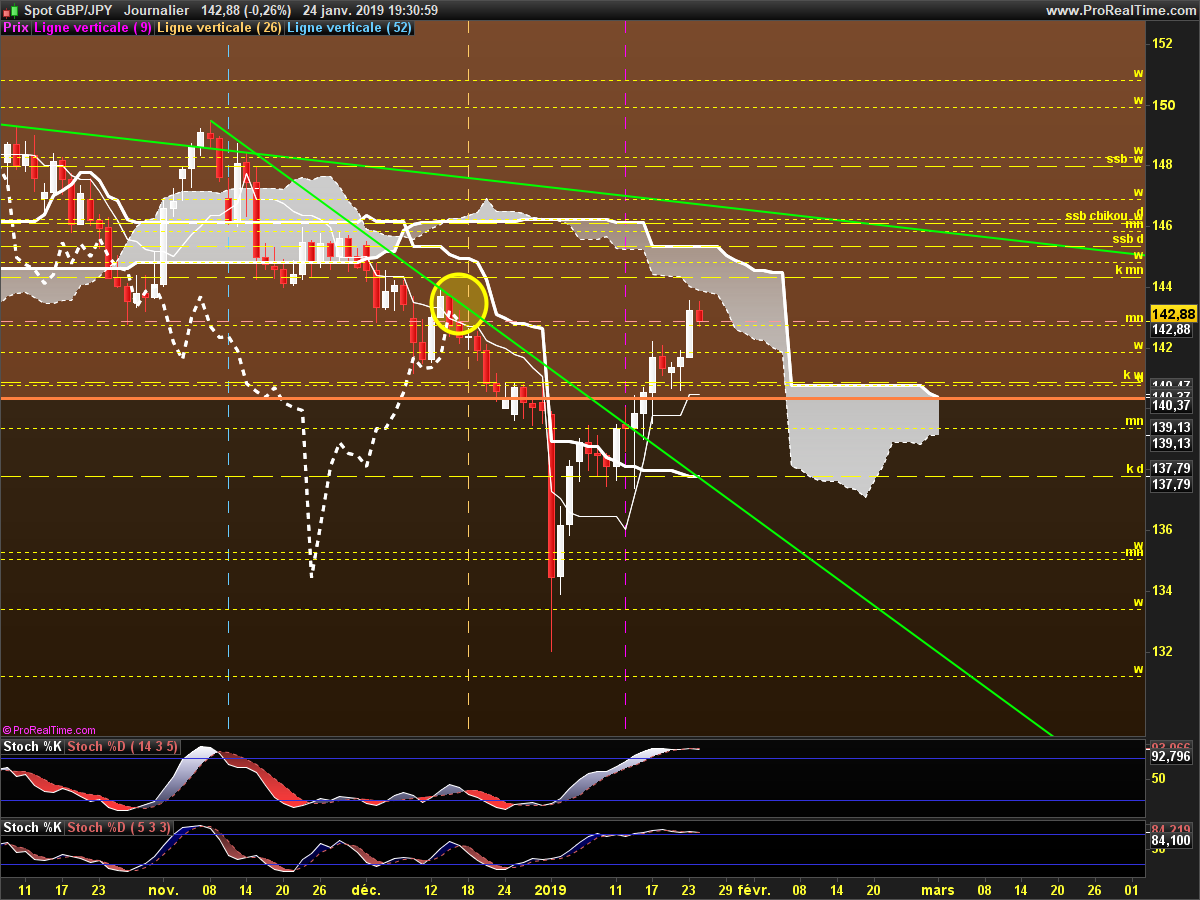The width and height of the screenshot is (1200, 900).
Task: Open the www.ProRealTime.com link
Action: [1120, 10]
